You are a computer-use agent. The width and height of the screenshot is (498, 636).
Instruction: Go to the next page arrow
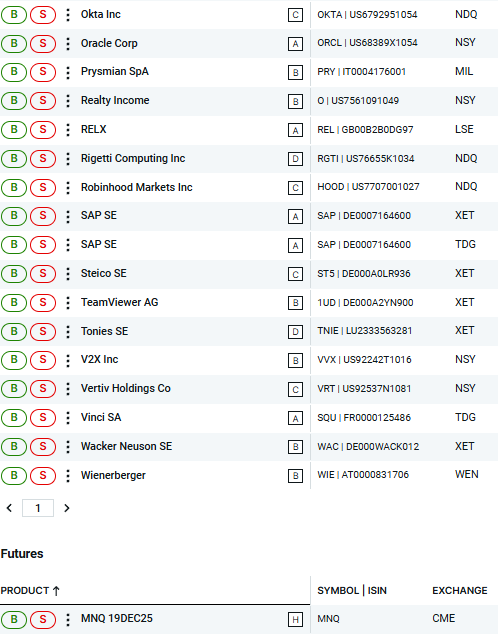coord(67,508)
